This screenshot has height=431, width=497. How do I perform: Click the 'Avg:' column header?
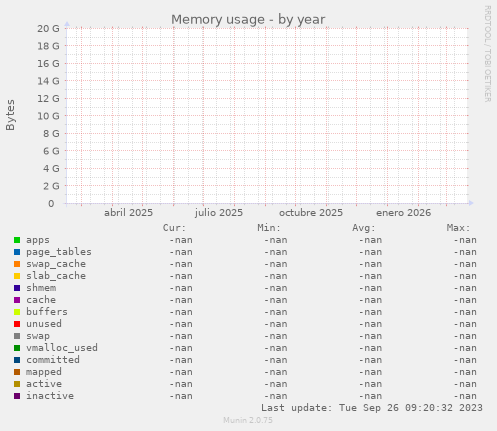tap(364, 228)
